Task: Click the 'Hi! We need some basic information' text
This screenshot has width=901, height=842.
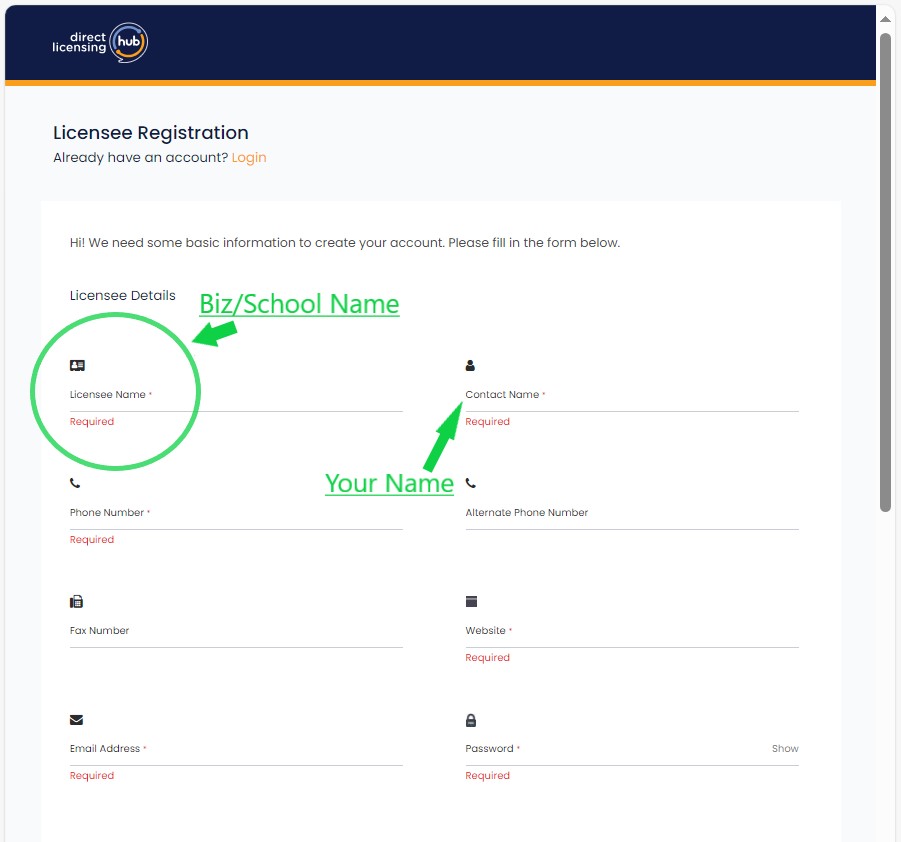Action: [x=345, y=243]
